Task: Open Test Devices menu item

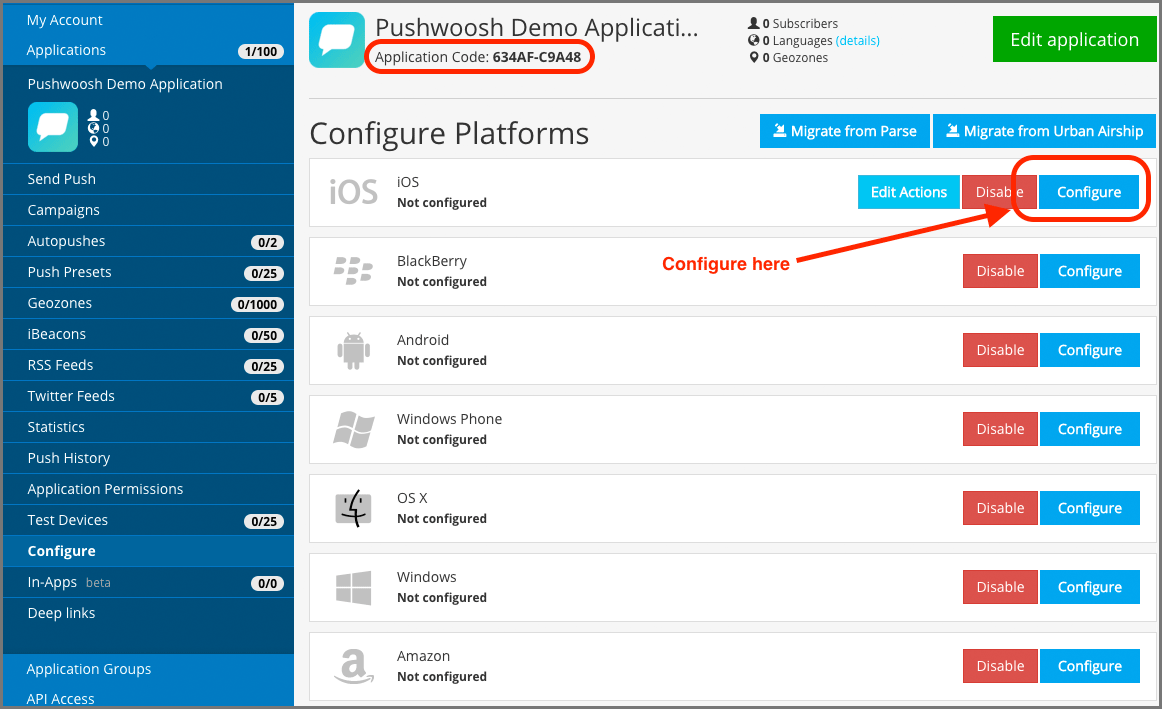Action: (148, 520)
